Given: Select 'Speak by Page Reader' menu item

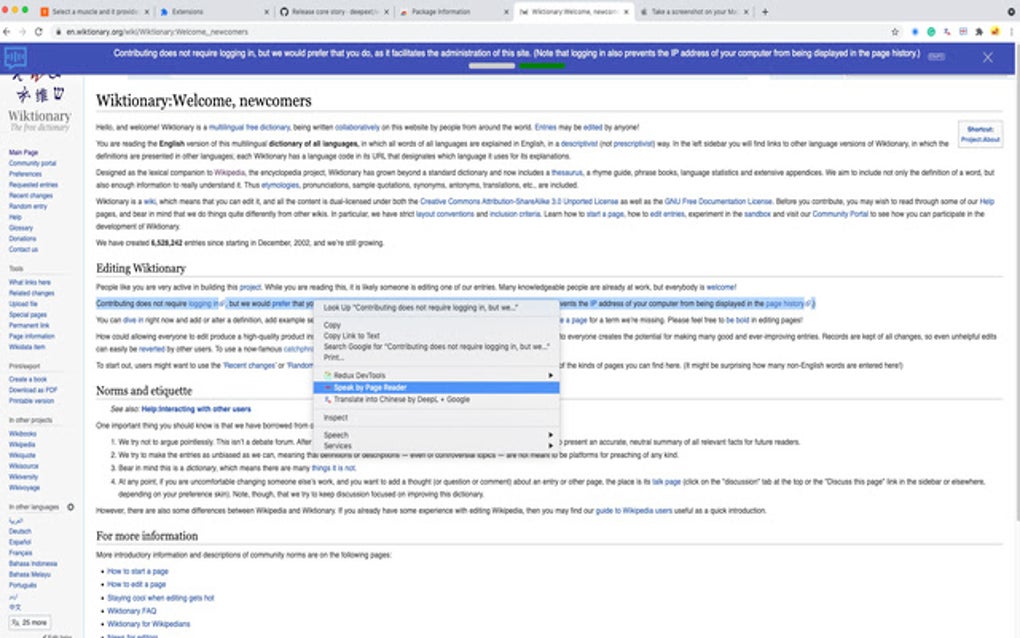Looking at the screenshot, I should tap(436, 388).
